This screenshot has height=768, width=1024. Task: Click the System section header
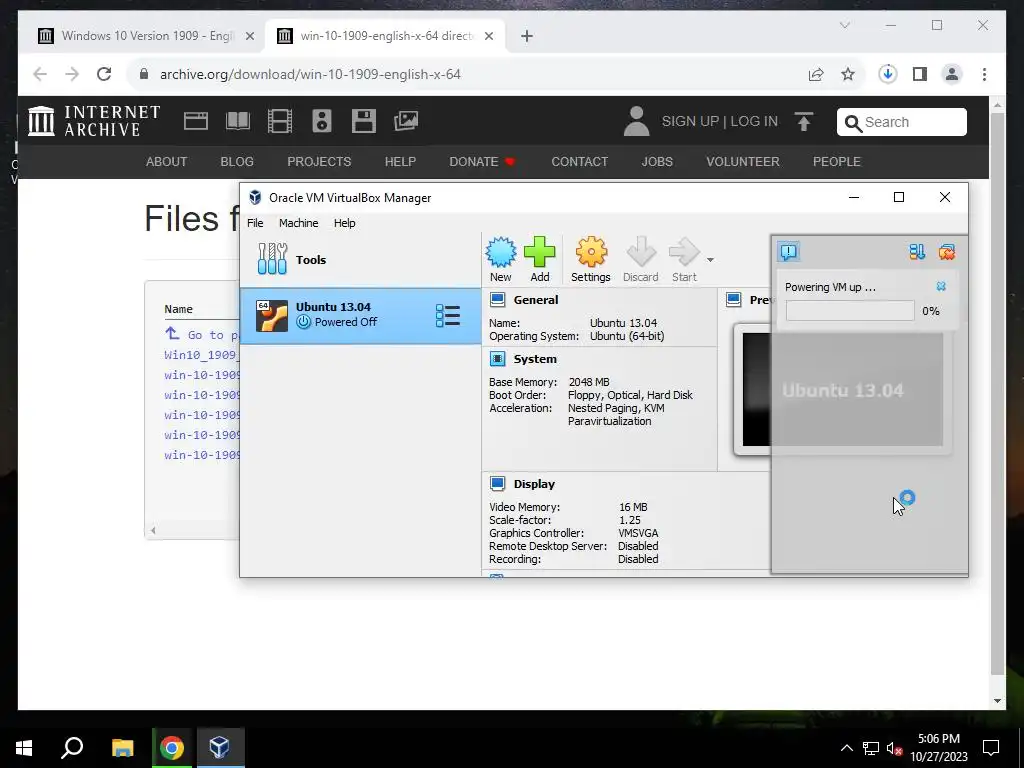535,359
